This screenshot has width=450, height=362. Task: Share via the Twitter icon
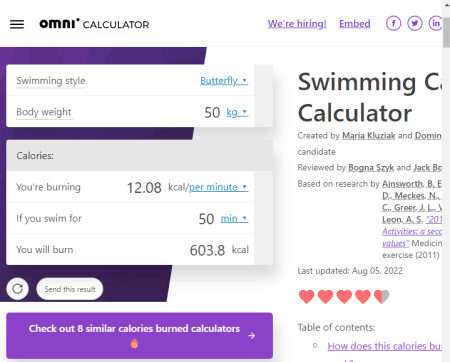pos(415,23)
